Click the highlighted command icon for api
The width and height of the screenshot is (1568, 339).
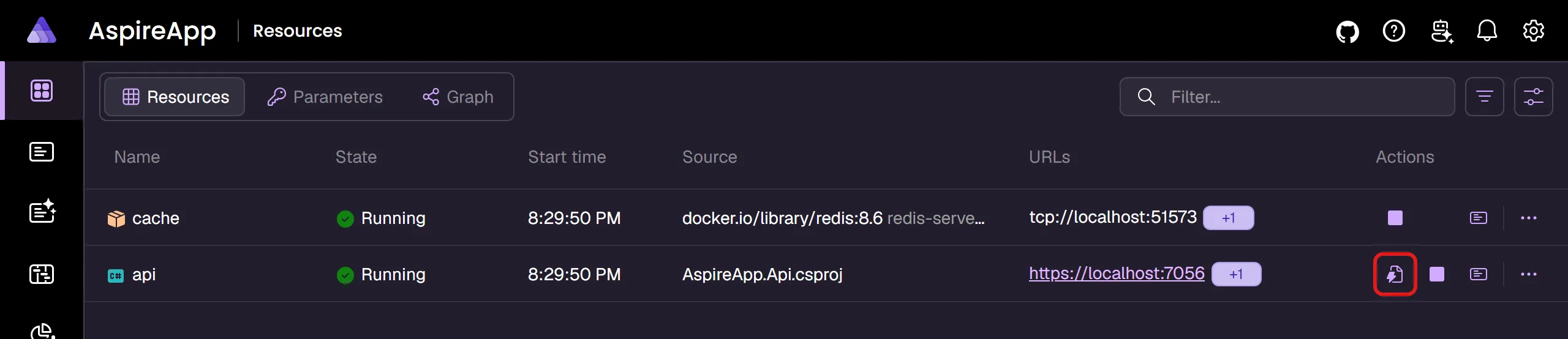[1395, 274]
